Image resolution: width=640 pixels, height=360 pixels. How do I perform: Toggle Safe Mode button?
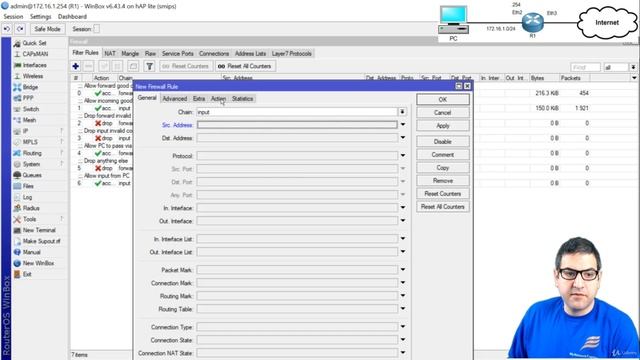47,29
